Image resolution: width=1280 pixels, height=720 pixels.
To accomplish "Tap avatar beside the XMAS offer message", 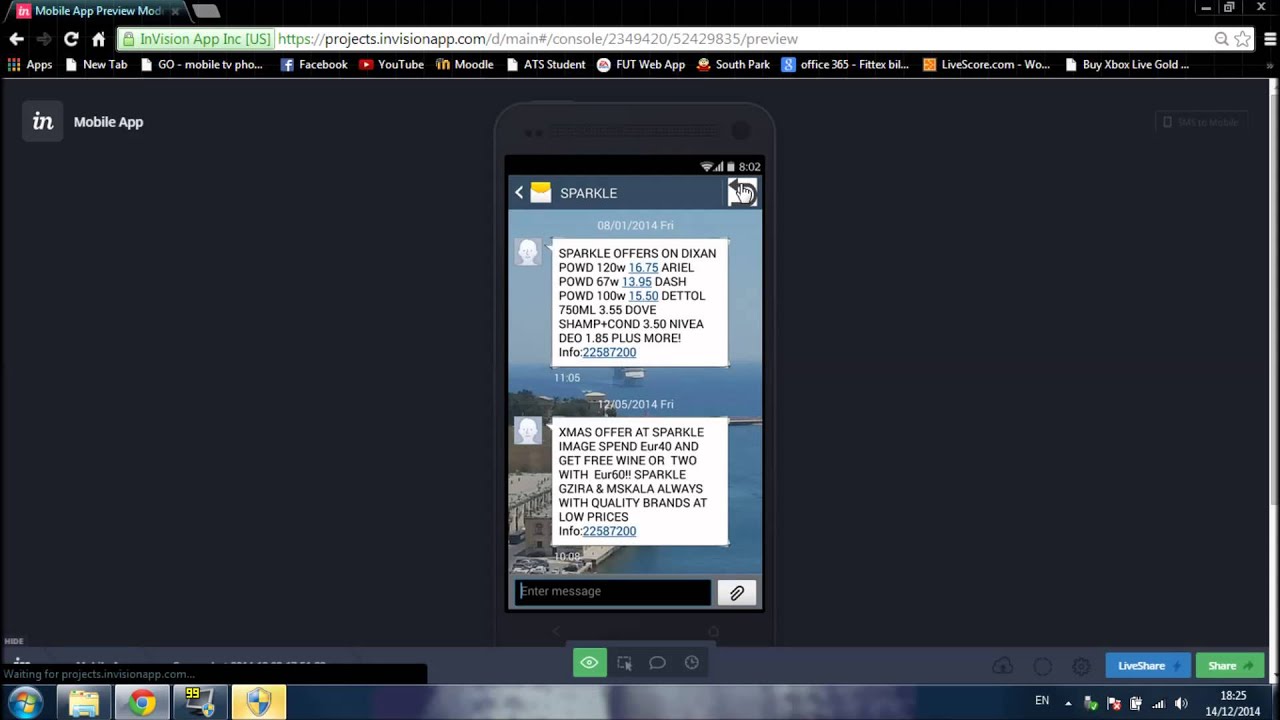I will pyautogui.click(x=528, y=431).
